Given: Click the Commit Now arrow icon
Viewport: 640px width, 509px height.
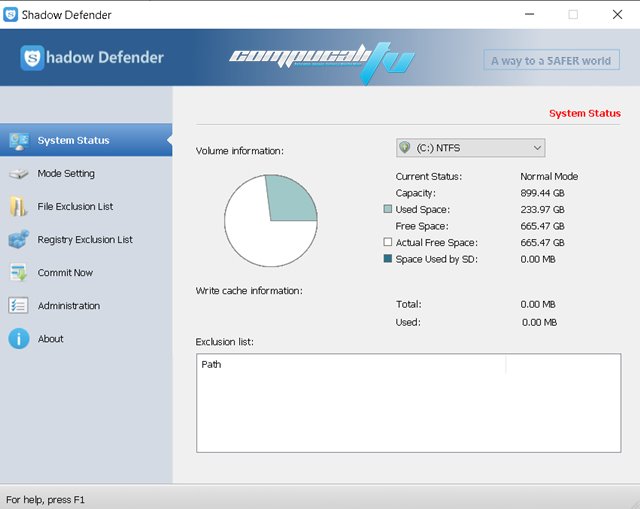Looking at the screenshot, I should point(18,272).
